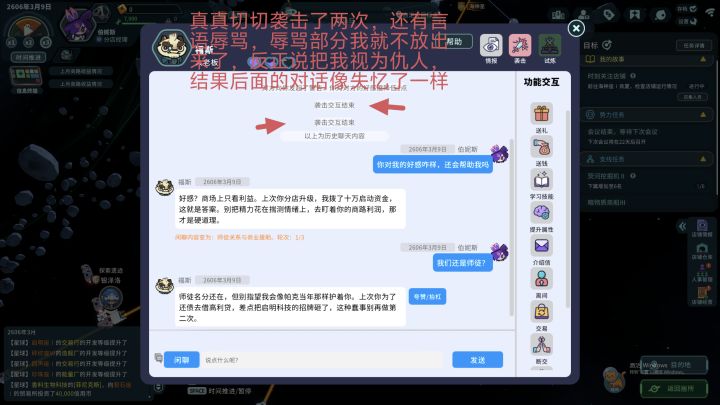Open the 学习技能 book icon
Screen dimensions: 720x405
coord(541,180)
